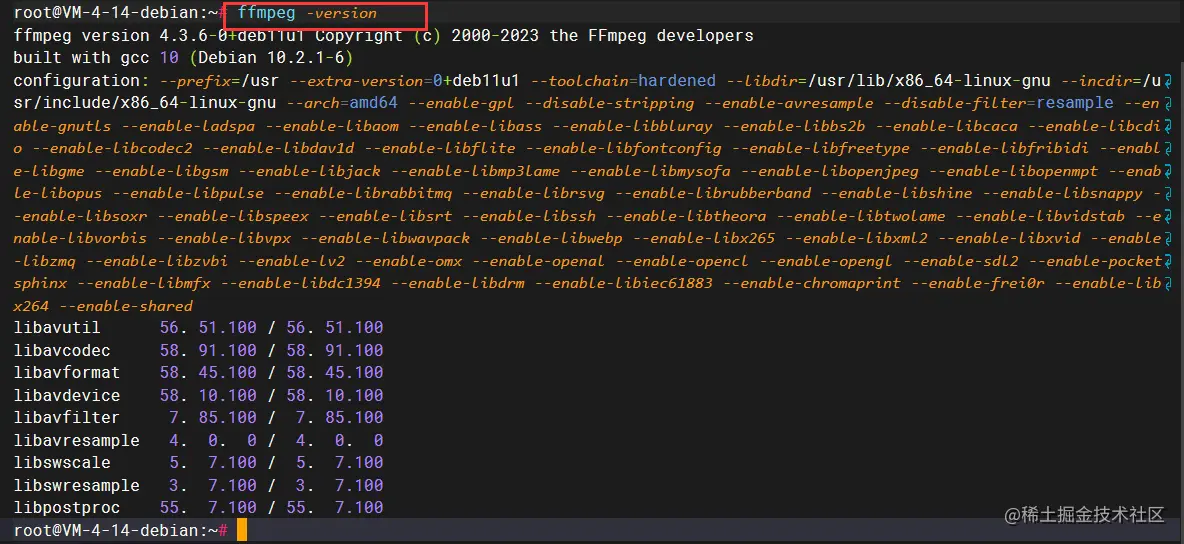Click the '--enable-libsrt' flag

(387, 216)
